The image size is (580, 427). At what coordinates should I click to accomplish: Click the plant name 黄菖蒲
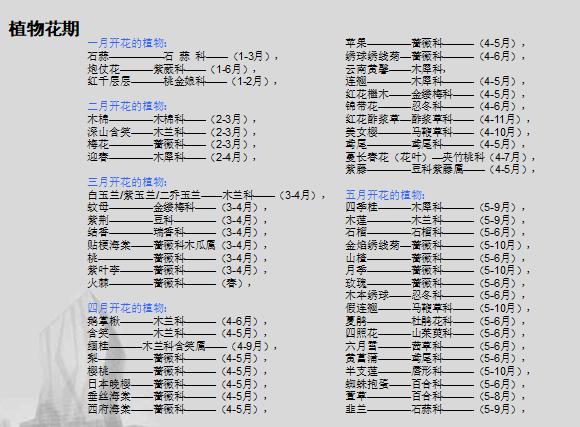click(x=362, y=358)
